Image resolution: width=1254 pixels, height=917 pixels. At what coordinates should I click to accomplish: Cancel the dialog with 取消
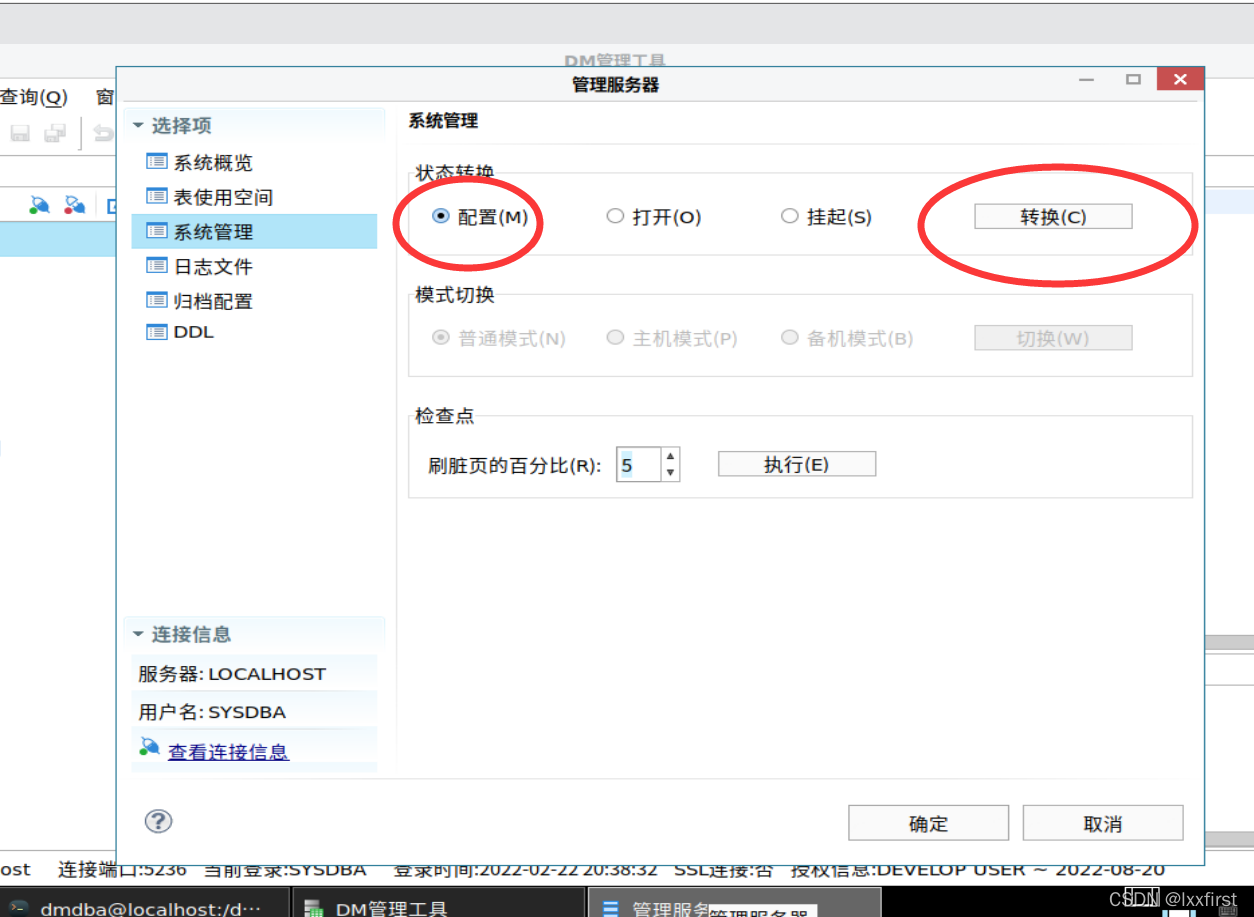(x=1103, y=823)
